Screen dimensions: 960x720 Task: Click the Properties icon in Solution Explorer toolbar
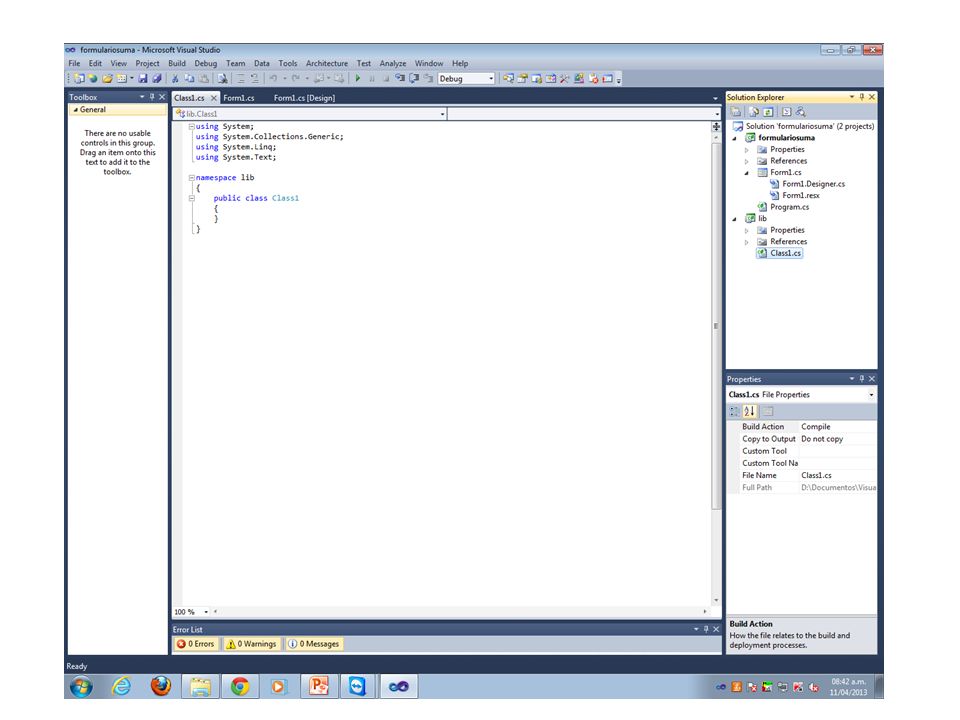(x=736, y=112)
